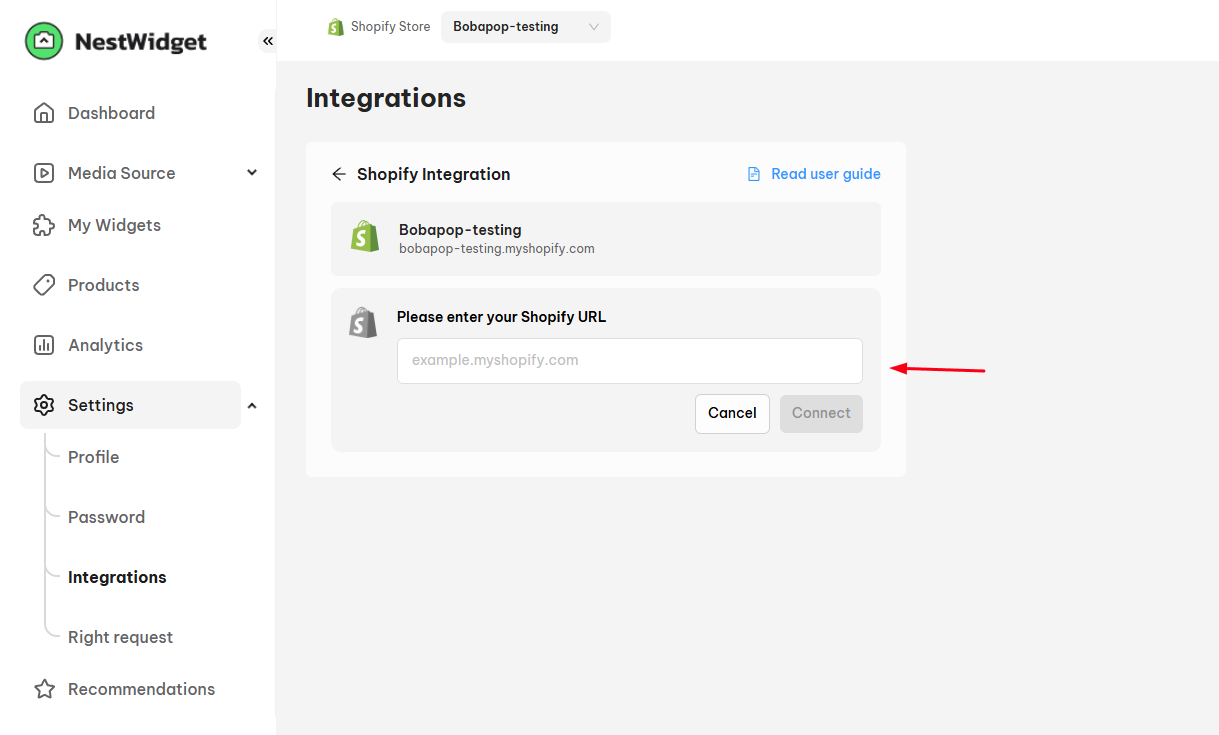The height and width of the screenshot is (735, 1219).
Task: Click the Recommendations star icon
Action: [44, 689]
